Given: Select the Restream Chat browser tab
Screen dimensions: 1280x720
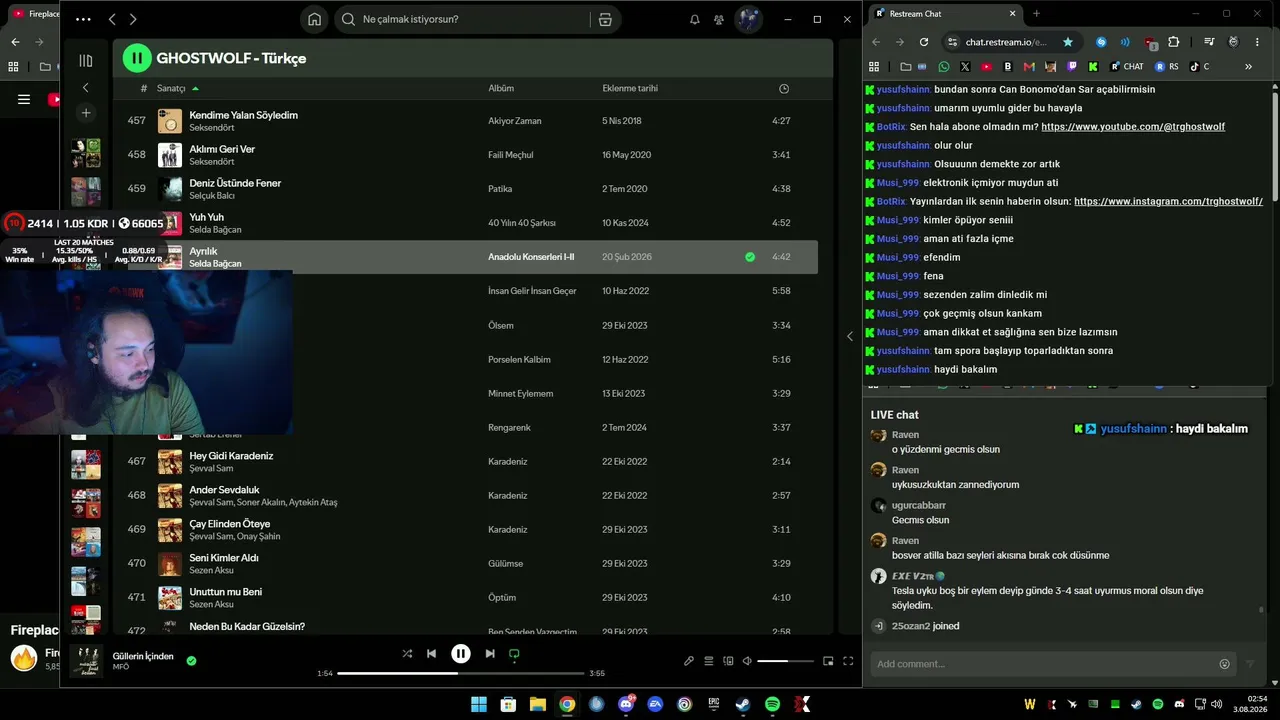Looking at the screenshot, I should coord(945,14).
